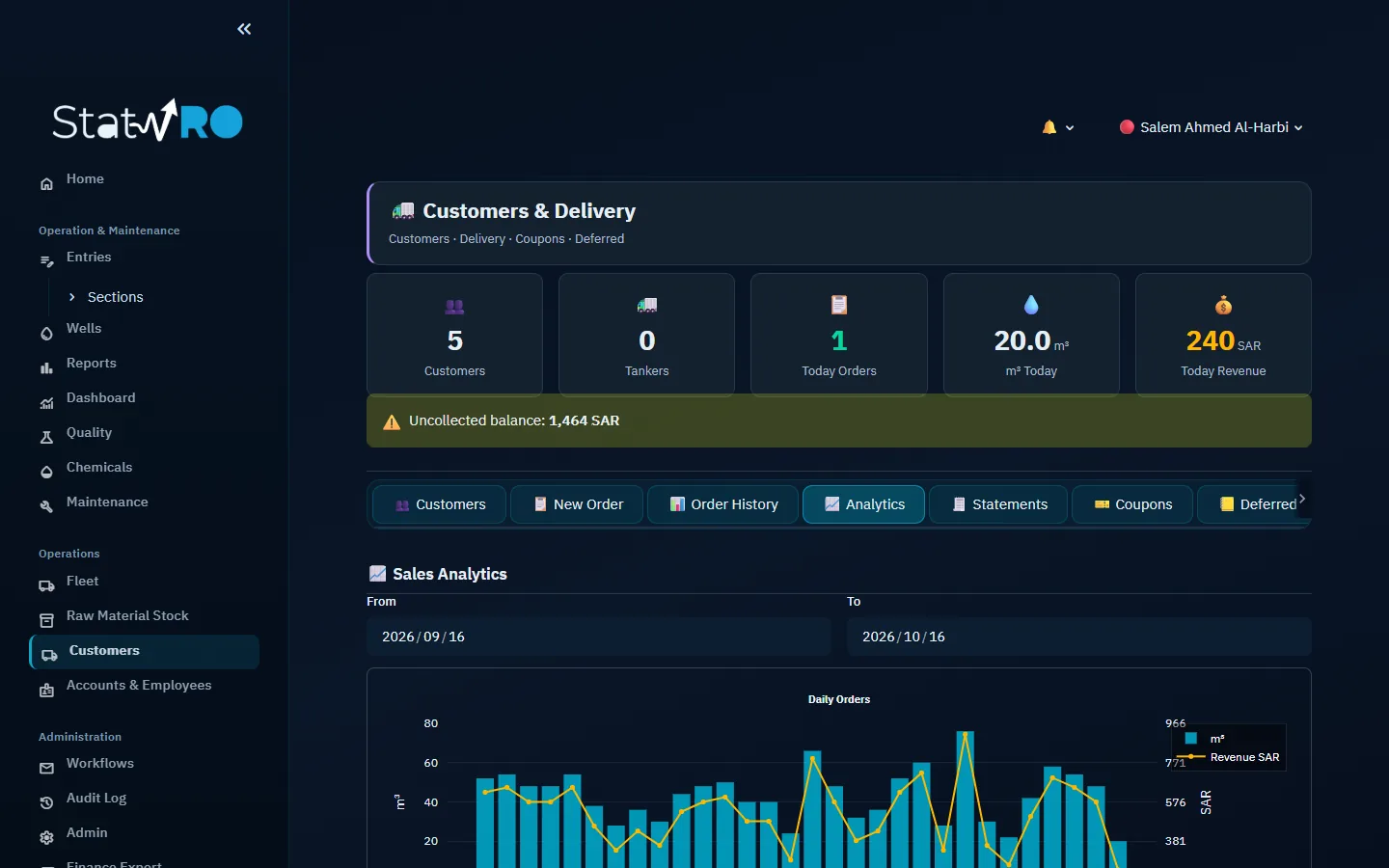Click the Raw Material Stock icon
Viewport: 1389px width, 868px height.
46,620
